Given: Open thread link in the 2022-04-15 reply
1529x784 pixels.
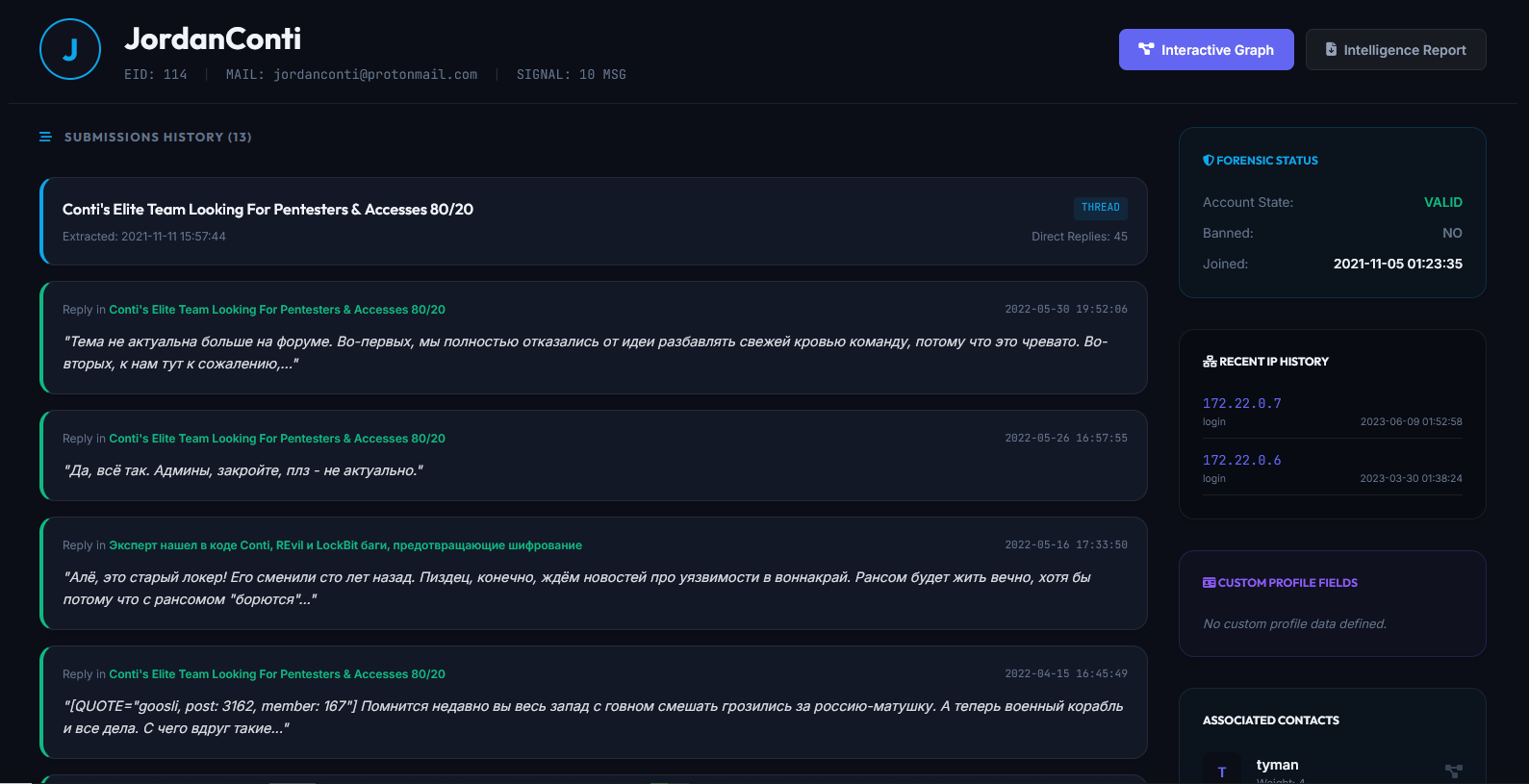Looking at the screenshot, I should 277,674.
